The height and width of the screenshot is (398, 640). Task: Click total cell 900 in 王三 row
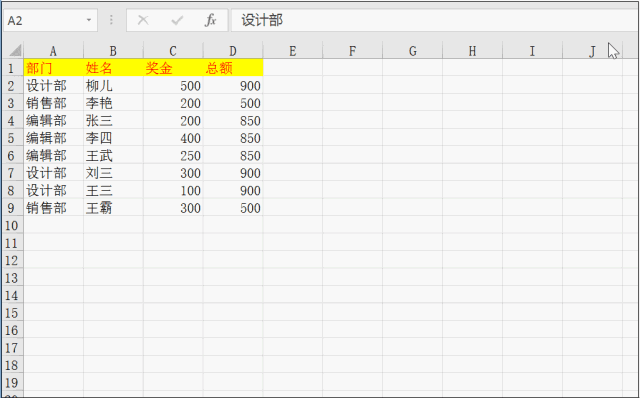[x=233, y=191]
